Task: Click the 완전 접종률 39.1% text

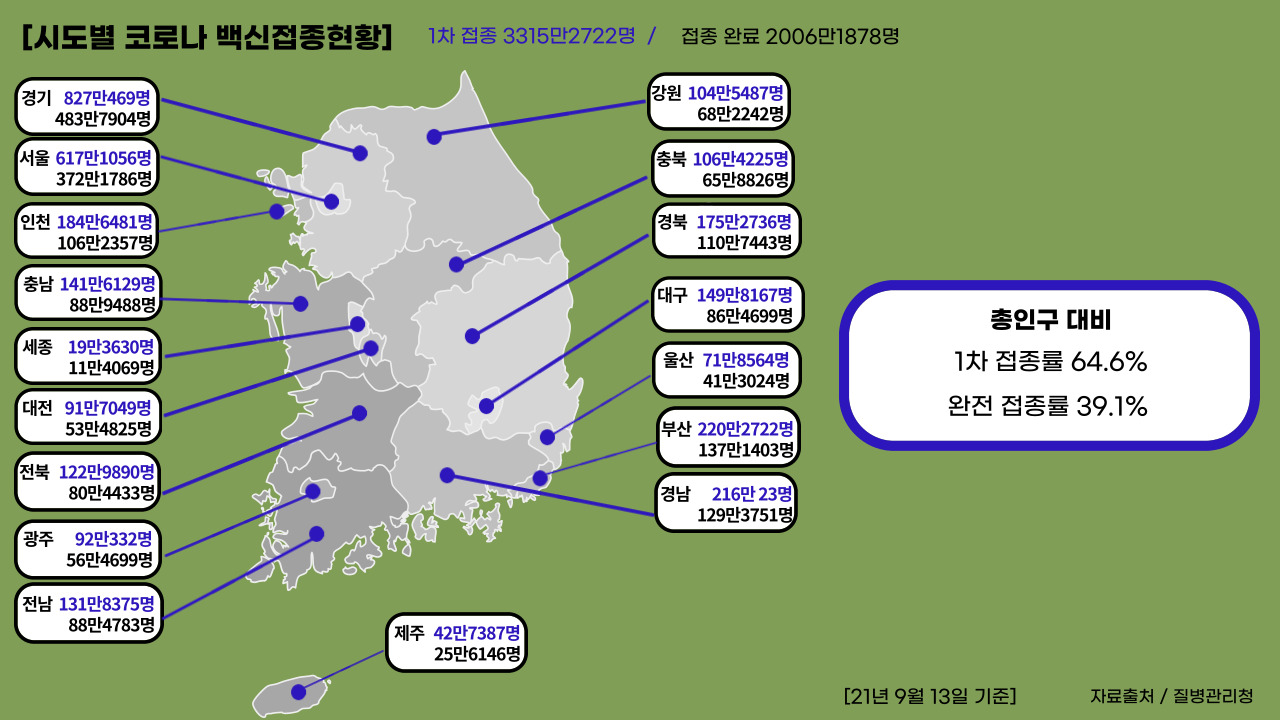Action: (1047, 406)
